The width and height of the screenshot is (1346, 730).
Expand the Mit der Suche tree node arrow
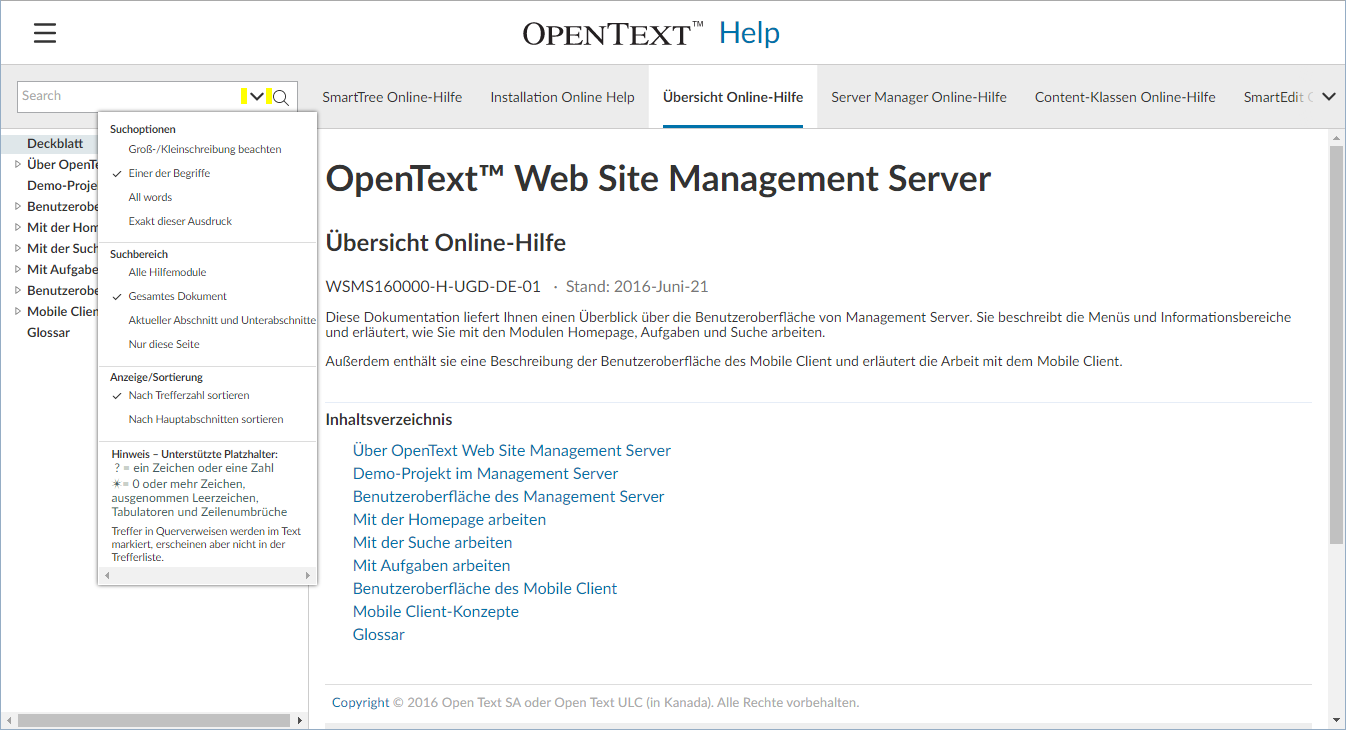(17, 248)
